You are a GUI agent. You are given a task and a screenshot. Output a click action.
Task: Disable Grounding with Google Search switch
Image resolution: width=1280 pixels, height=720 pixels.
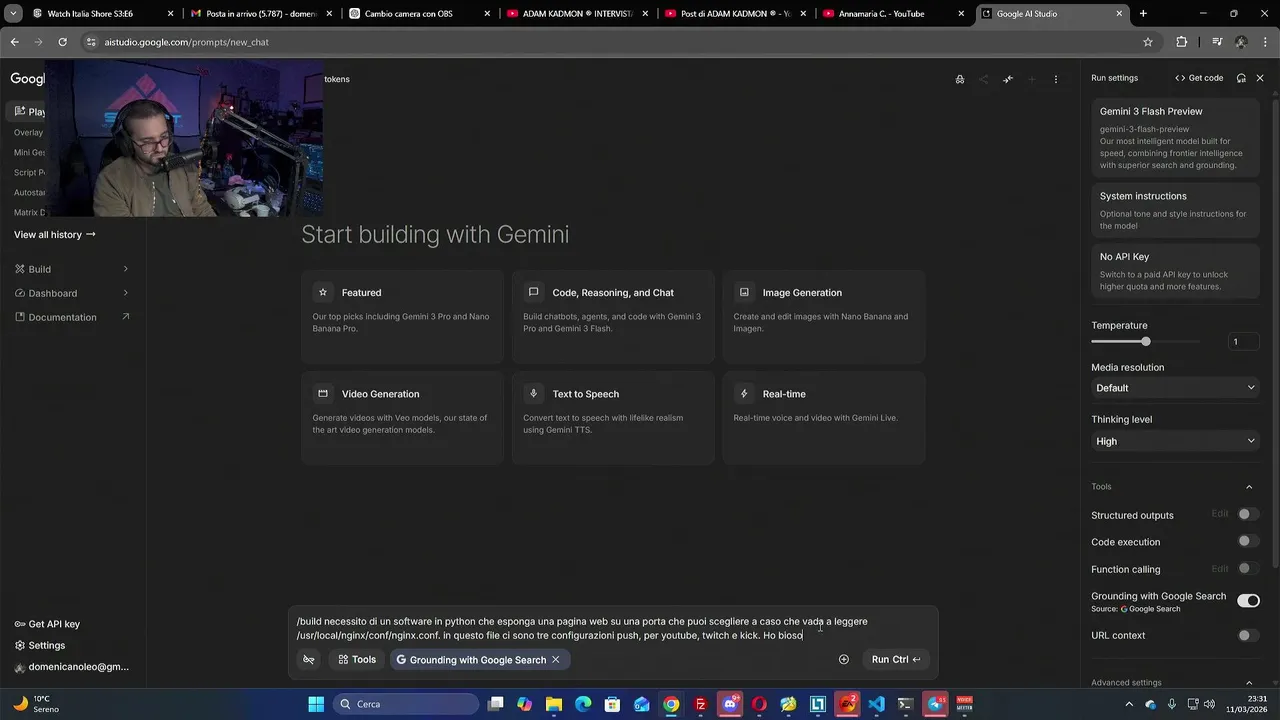[1248, 601]
